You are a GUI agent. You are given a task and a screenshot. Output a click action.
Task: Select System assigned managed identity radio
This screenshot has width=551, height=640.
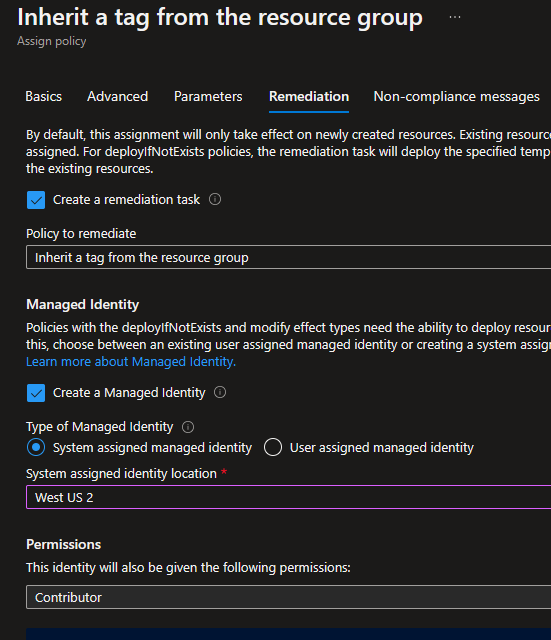pos(36,447)
